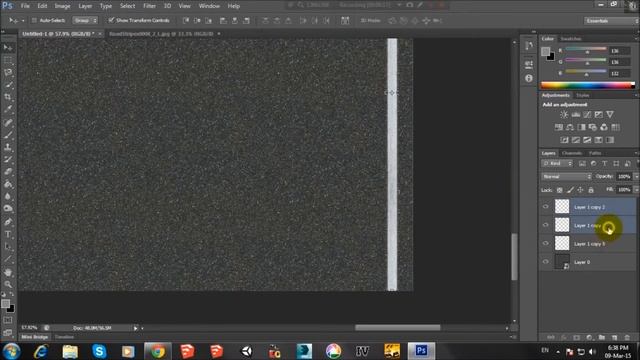Select the Path Selection tool
This screenshot has height=360, width=640.
[8, 247]
